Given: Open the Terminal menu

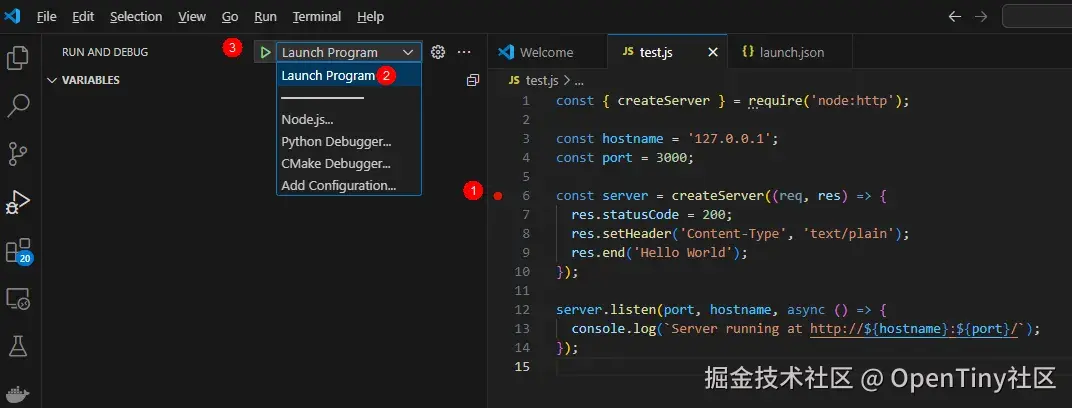Looking at the screenshot, I should [317, 16].
